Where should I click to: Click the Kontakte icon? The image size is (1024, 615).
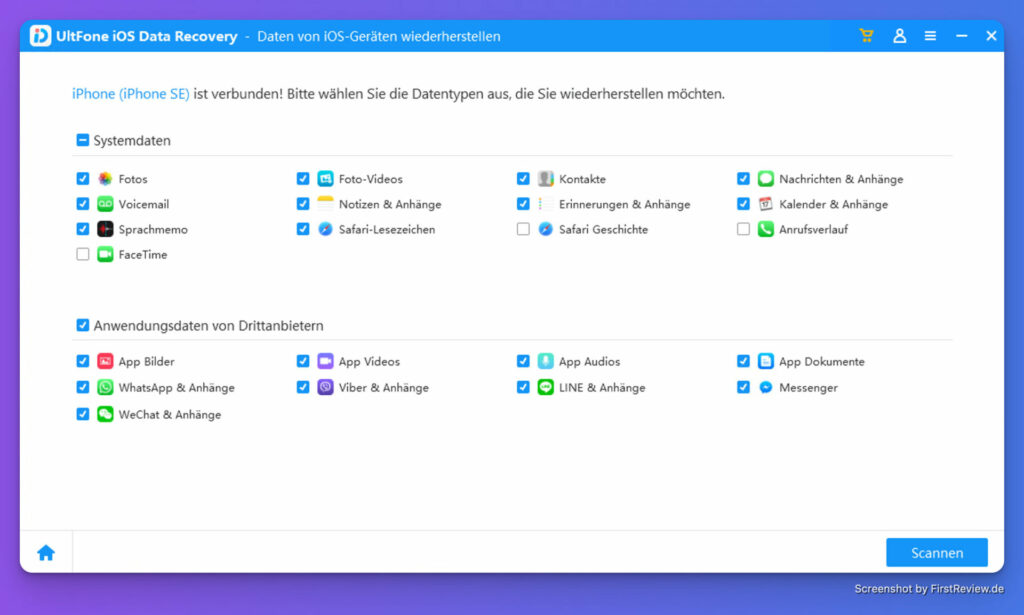click(x=545, y=179)
